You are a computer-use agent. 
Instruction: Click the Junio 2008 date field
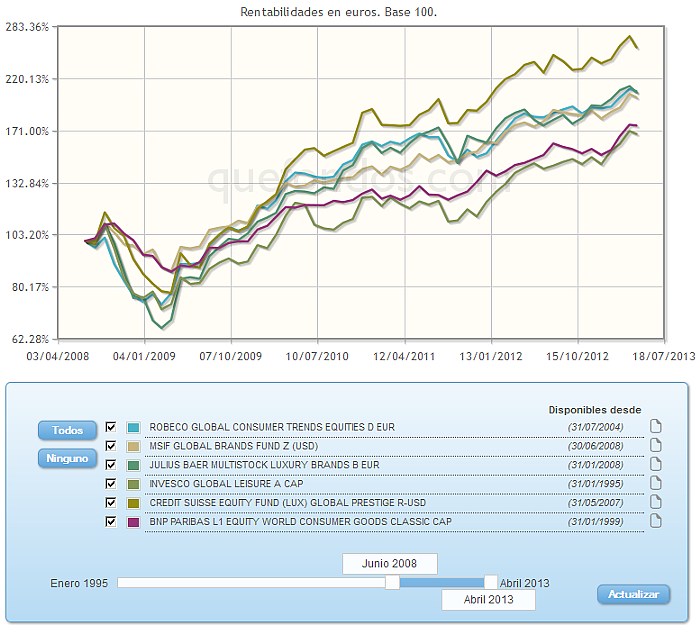(390, 564)
